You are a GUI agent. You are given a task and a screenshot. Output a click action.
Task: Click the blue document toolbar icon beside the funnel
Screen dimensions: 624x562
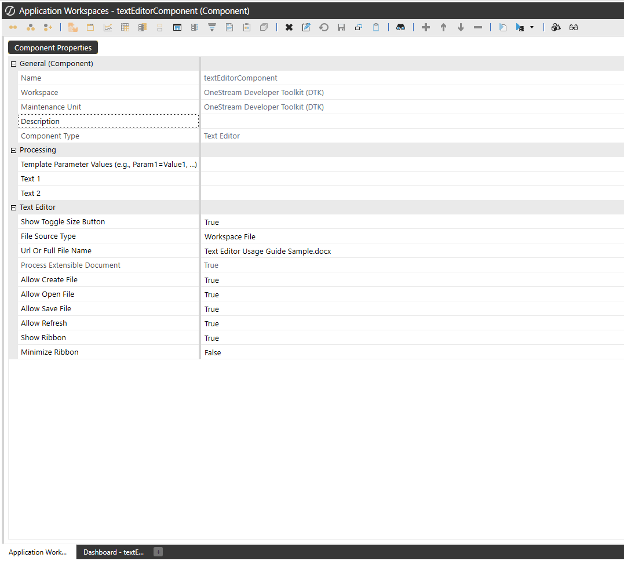tap(229, 27)
